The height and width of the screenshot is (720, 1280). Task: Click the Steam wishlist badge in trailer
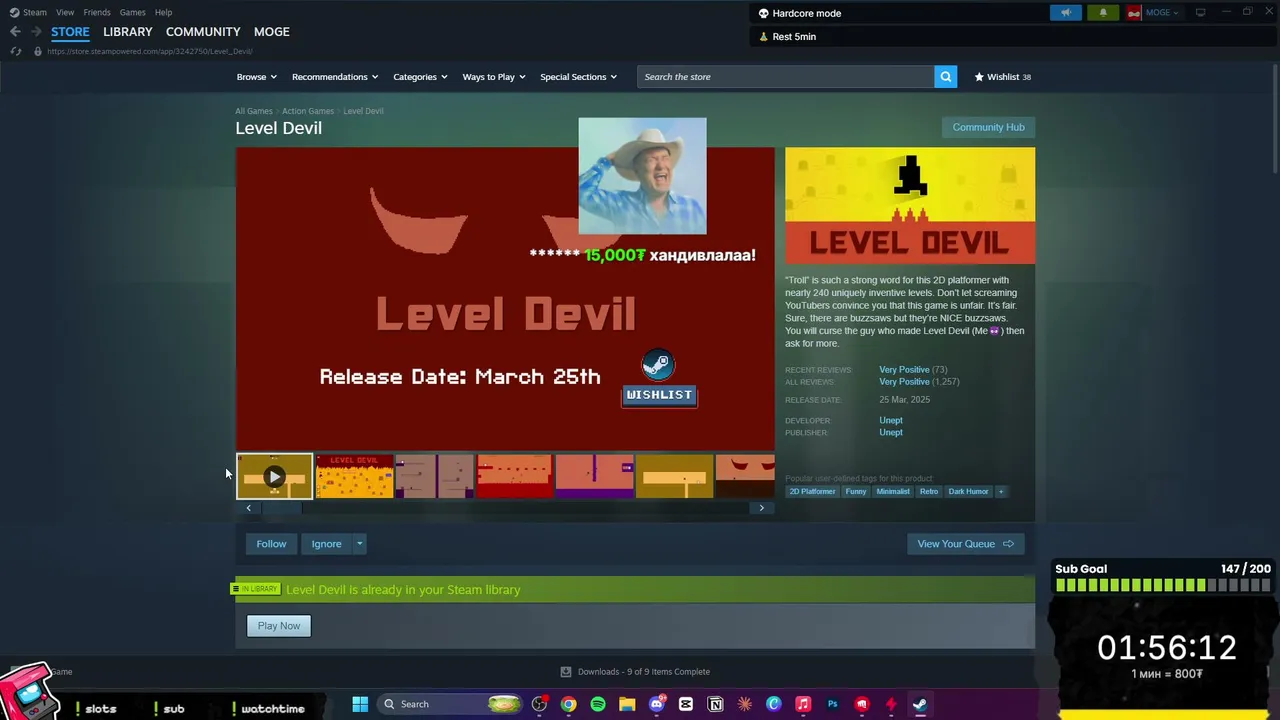click(659, 379)
